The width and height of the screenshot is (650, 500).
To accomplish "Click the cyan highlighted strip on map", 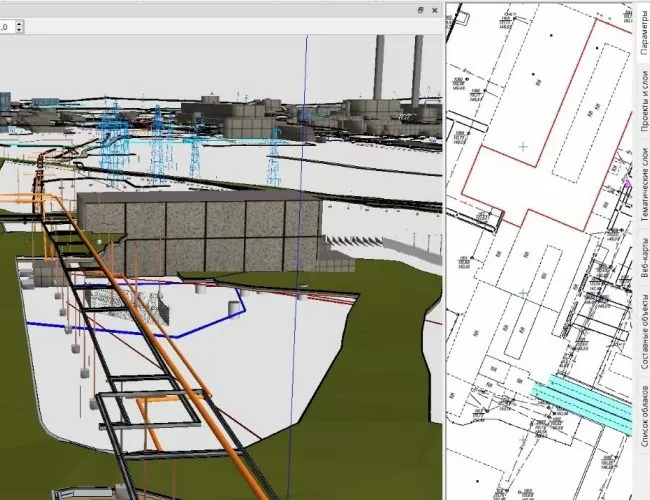I will pyautogui.click(x=580, y=402).
